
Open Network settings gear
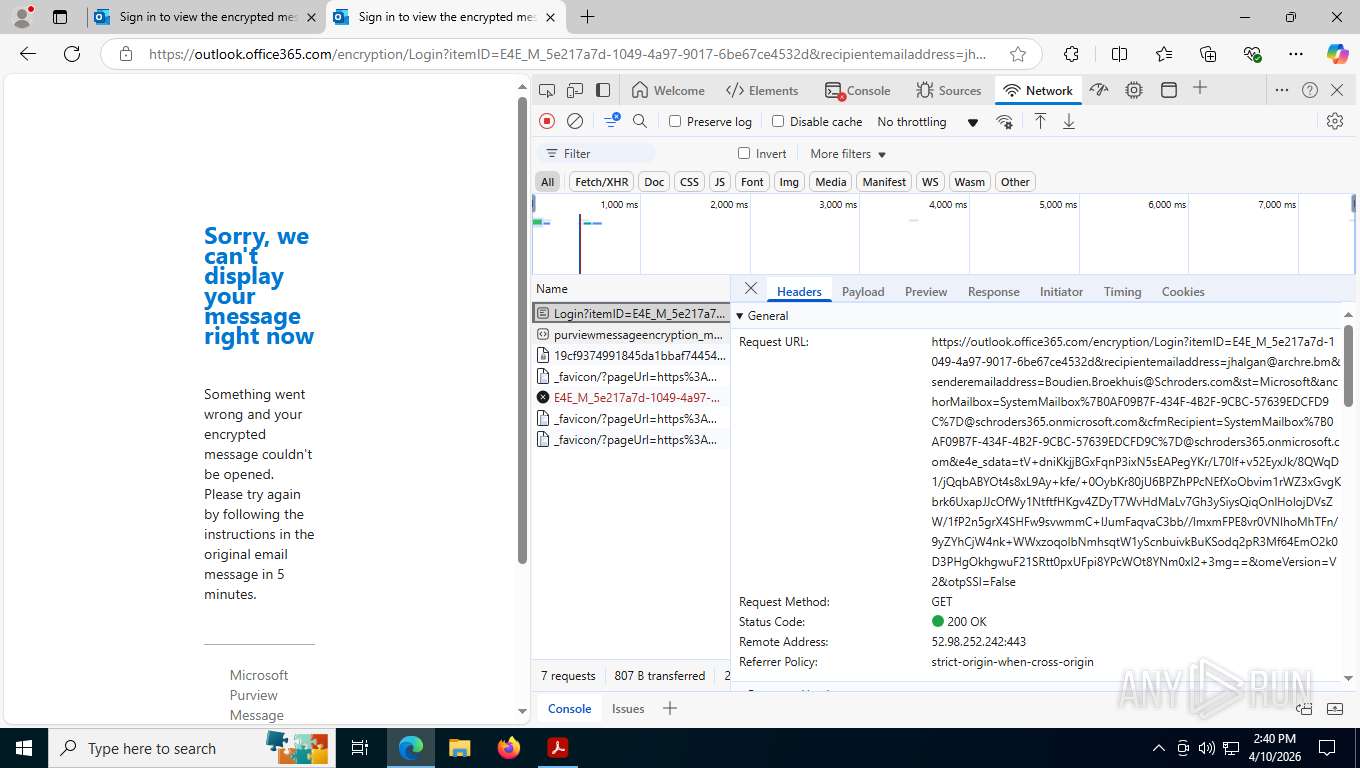[1335, 121]
